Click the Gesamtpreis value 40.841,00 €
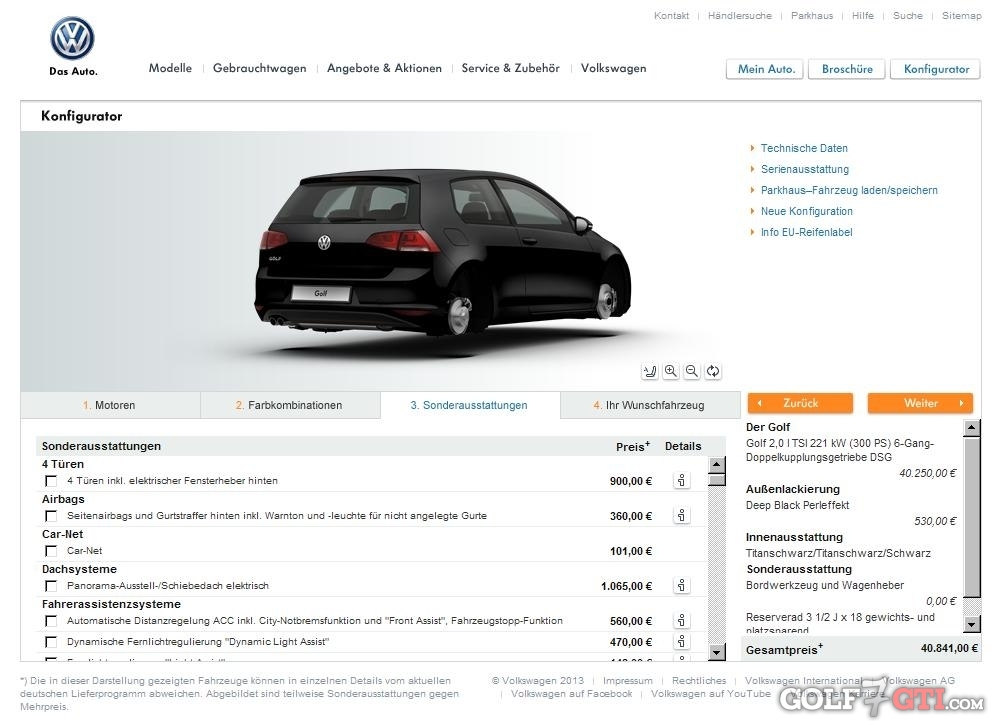Screen dimensions: 994x725 click(x=949, y=648)
